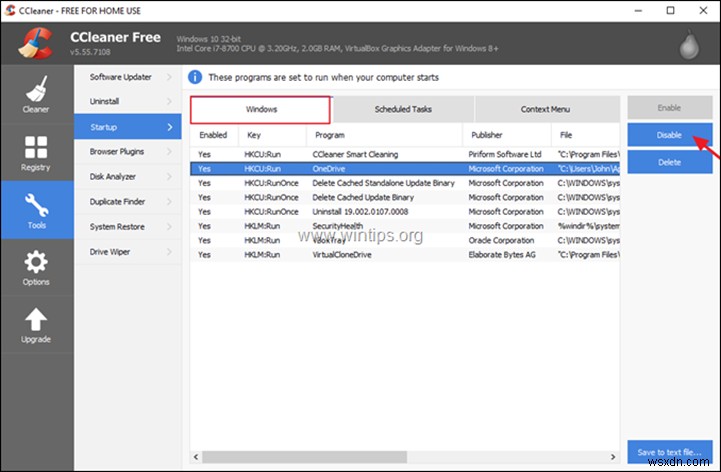Select the Tools wrench icon
721x472 pixels.
36,205
